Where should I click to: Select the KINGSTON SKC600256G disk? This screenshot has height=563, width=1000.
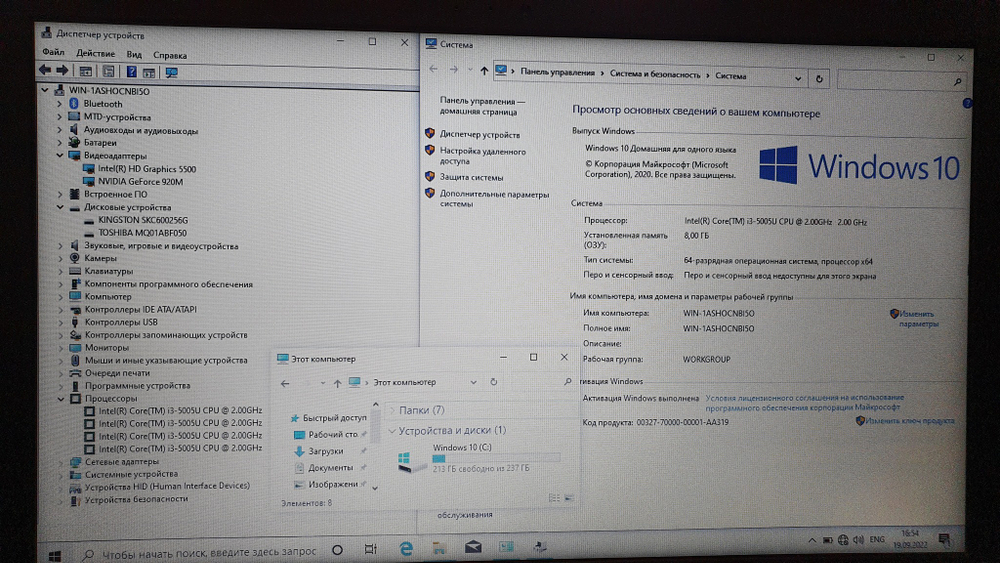143,220
